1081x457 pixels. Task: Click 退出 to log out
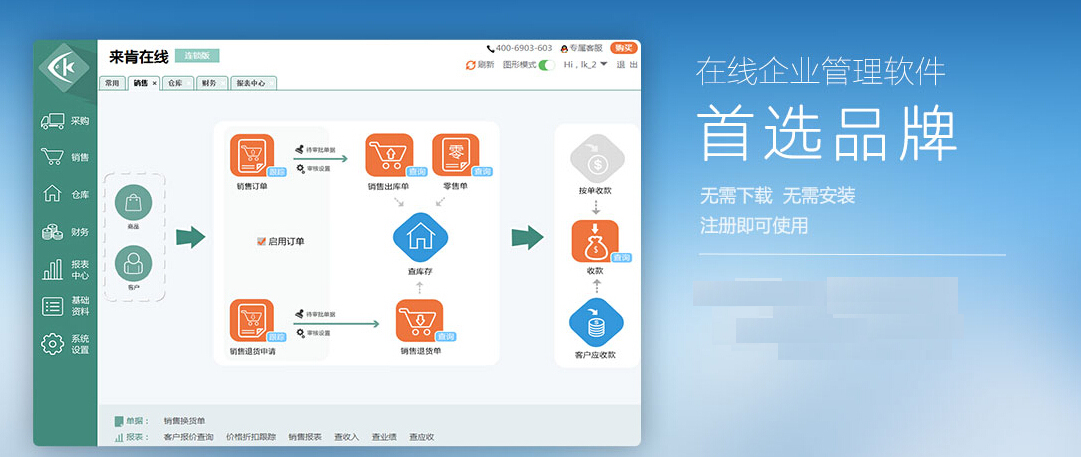click(x=627, y=64)
